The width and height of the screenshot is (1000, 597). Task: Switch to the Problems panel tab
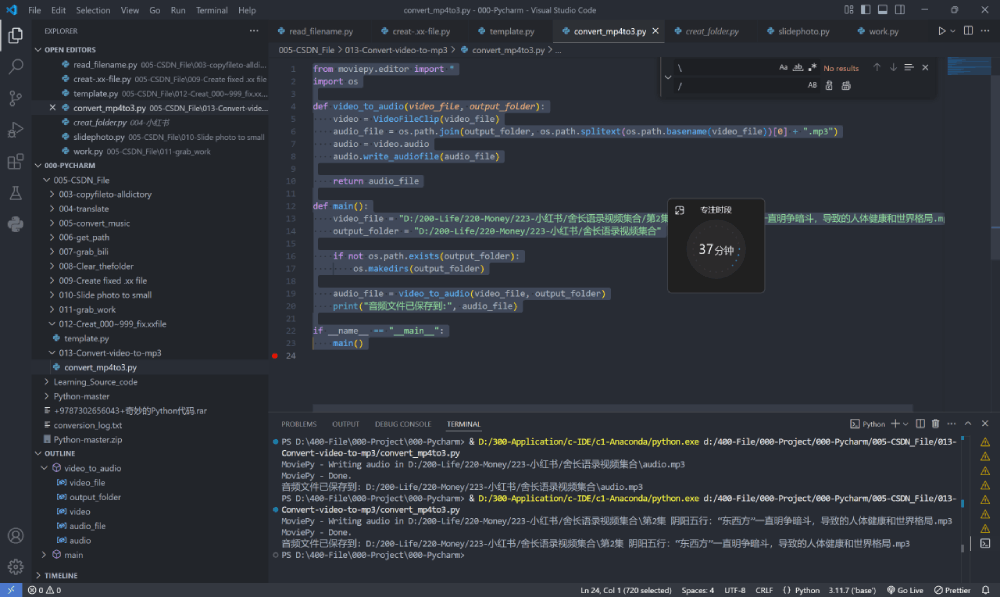(298, 424)
